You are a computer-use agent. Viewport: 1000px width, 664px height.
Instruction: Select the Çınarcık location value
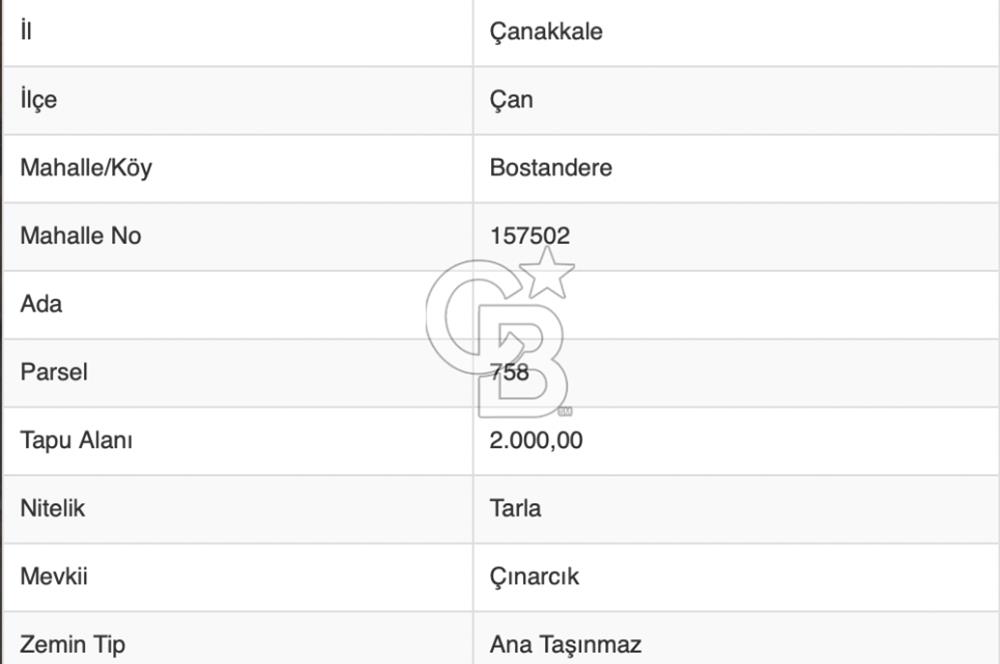coord(534,577)
